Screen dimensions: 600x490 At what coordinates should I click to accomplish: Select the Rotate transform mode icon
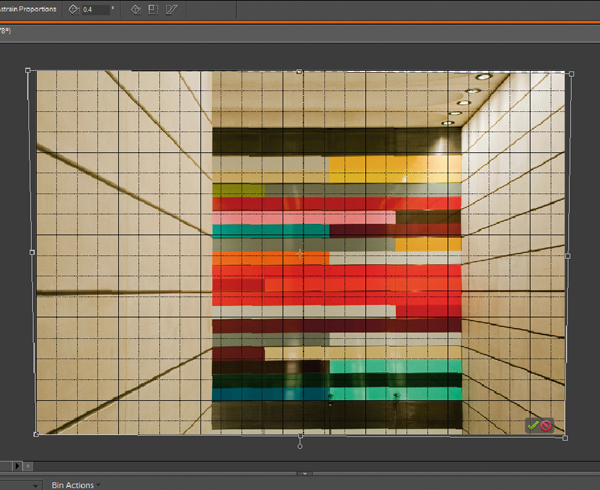(x=135, y=10)
